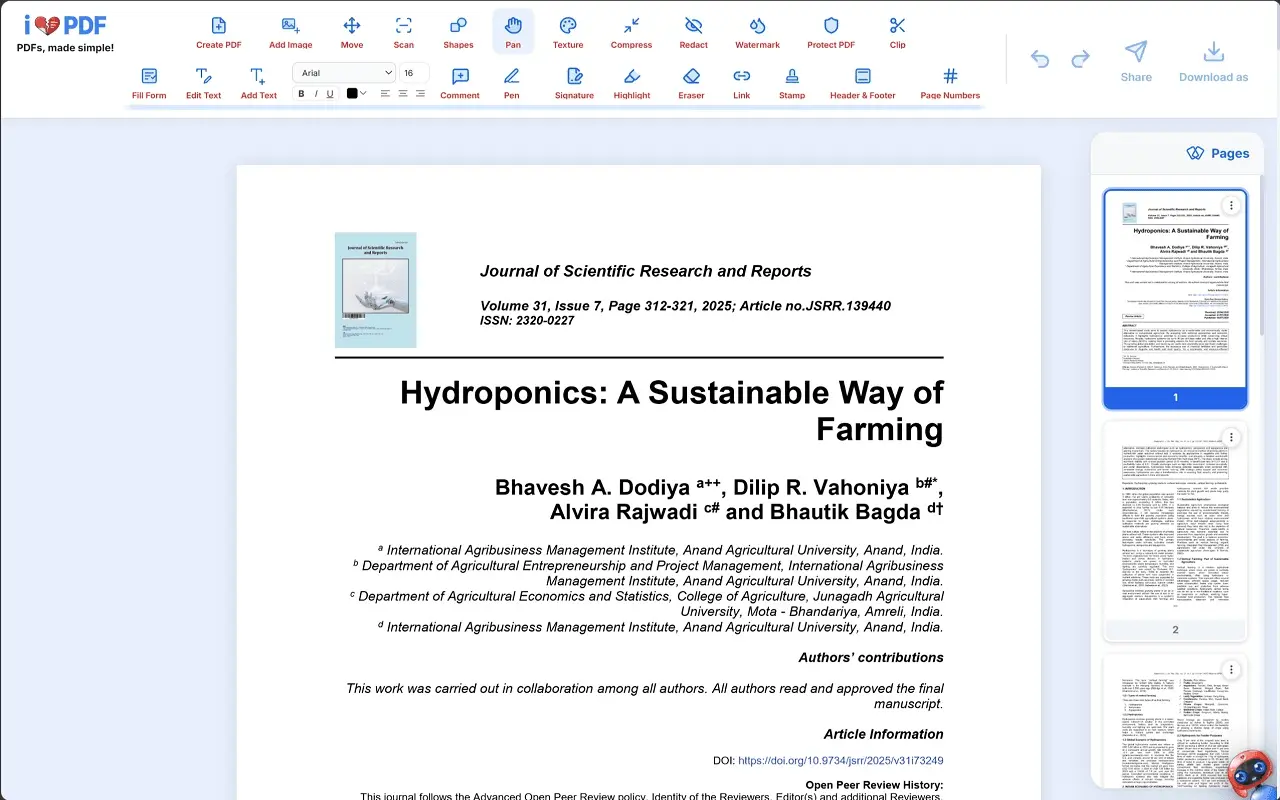Click the title "Hydroponics: A Sustainable Way of Farming"
The width and height of the screenshot is (1280, 800).
coord(671,410)
